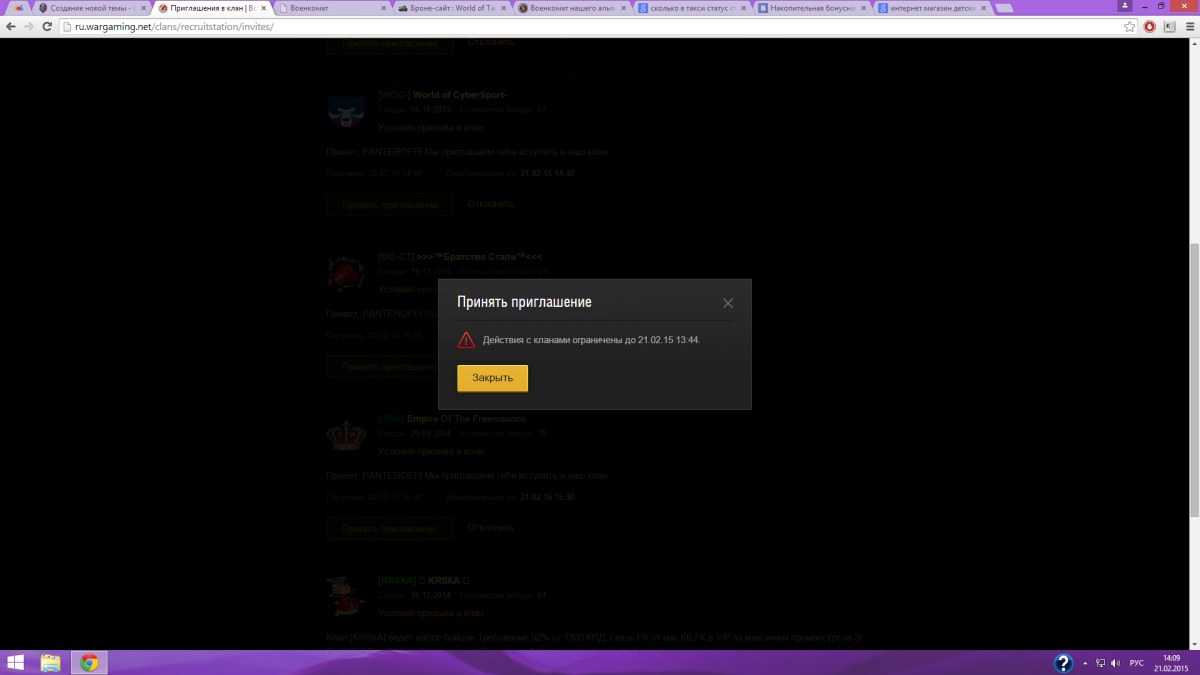Click the KR0XA clan logo

[346, 597]
